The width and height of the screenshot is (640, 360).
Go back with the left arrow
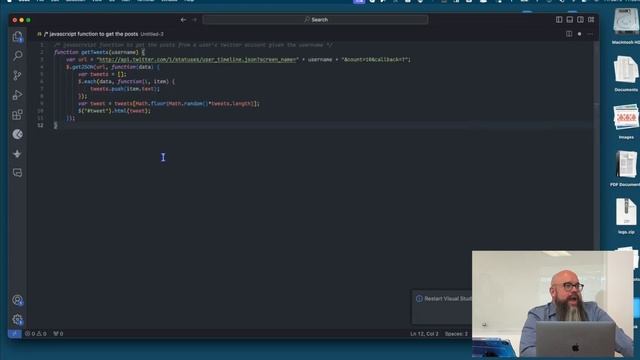[x=183, y=20]
